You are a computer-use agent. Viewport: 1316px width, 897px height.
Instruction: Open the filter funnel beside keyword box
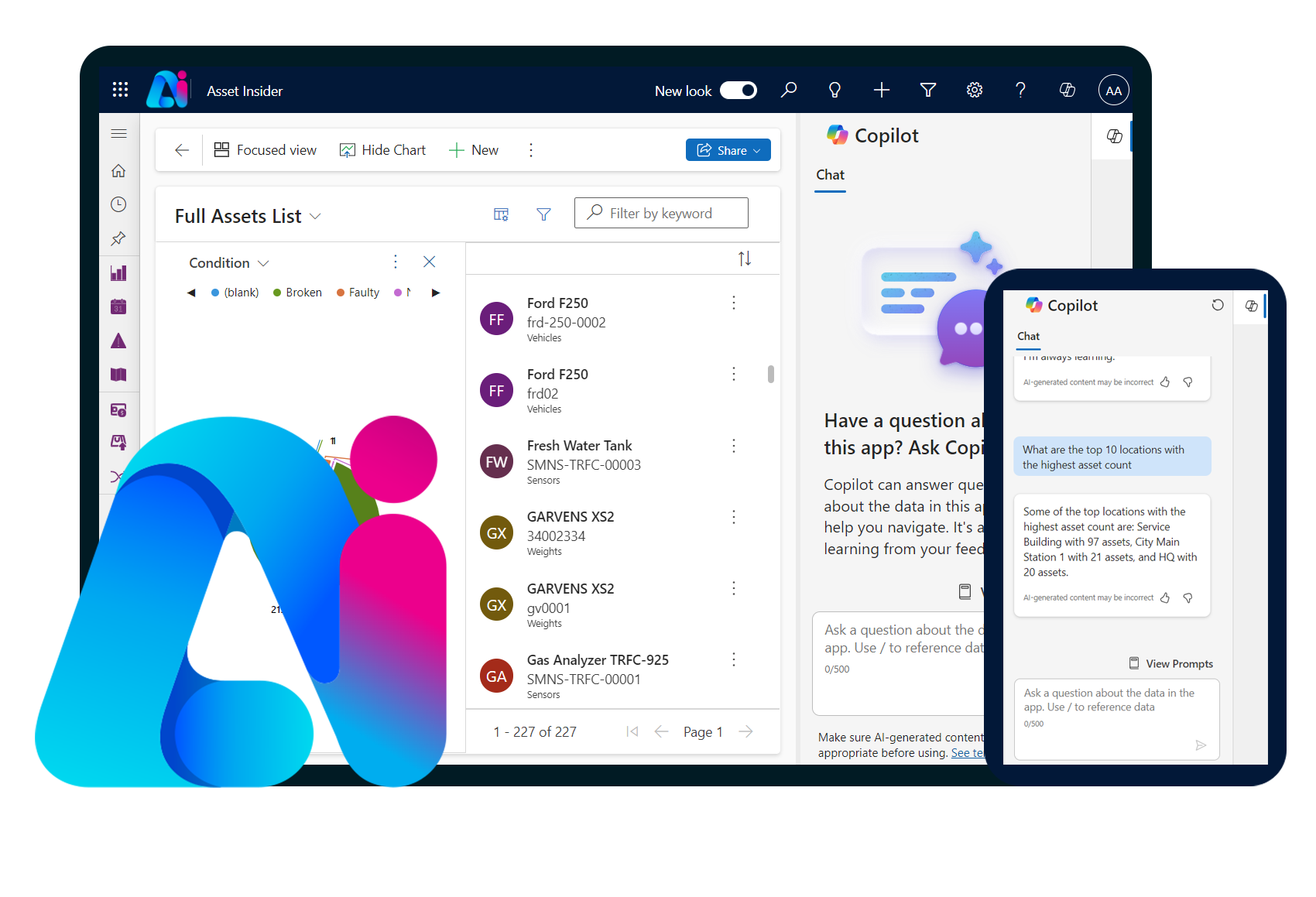click(x=544, y=214)
